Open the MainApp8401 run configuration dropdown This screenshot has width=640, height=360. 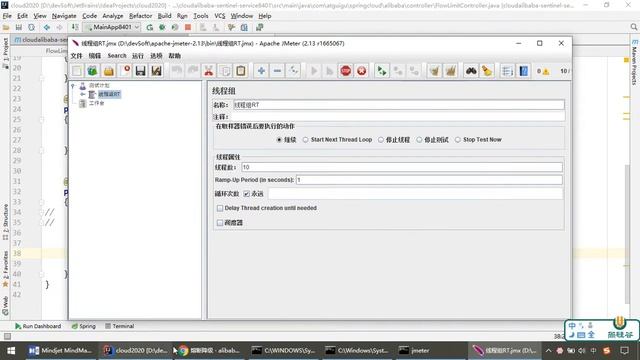click(x=112, y=27)
